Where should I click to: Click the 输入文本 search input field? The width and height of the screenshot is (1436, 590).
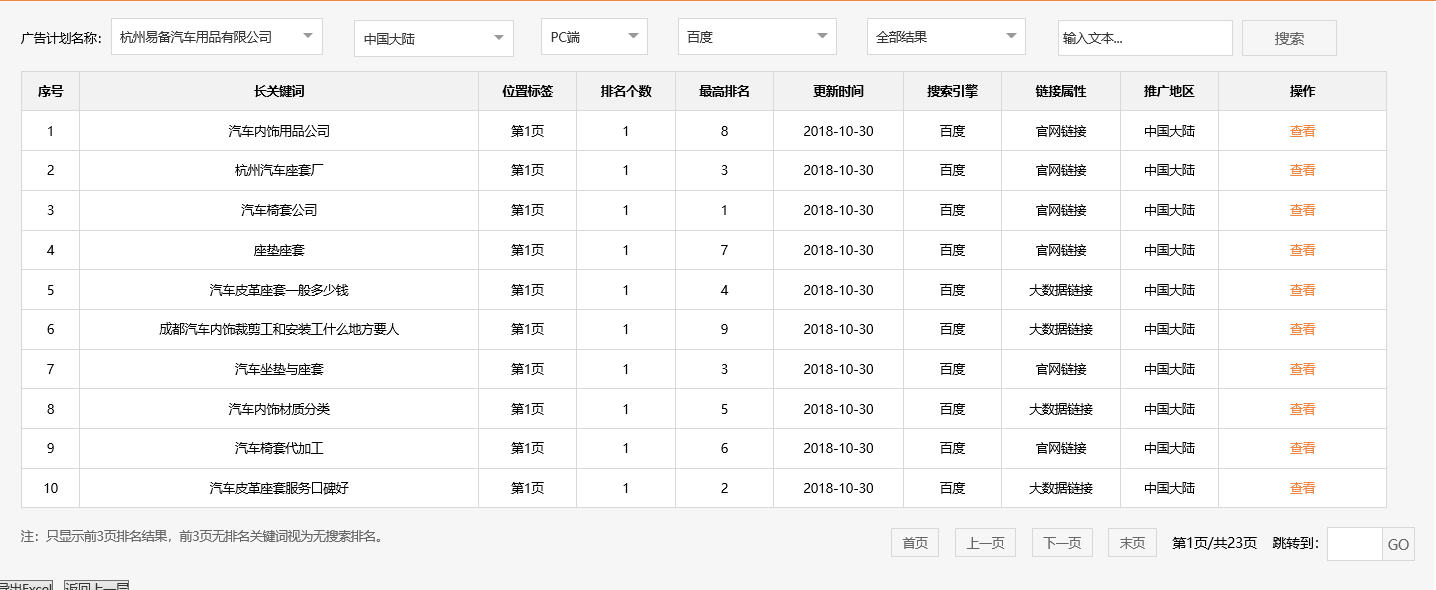point(1145,37)
